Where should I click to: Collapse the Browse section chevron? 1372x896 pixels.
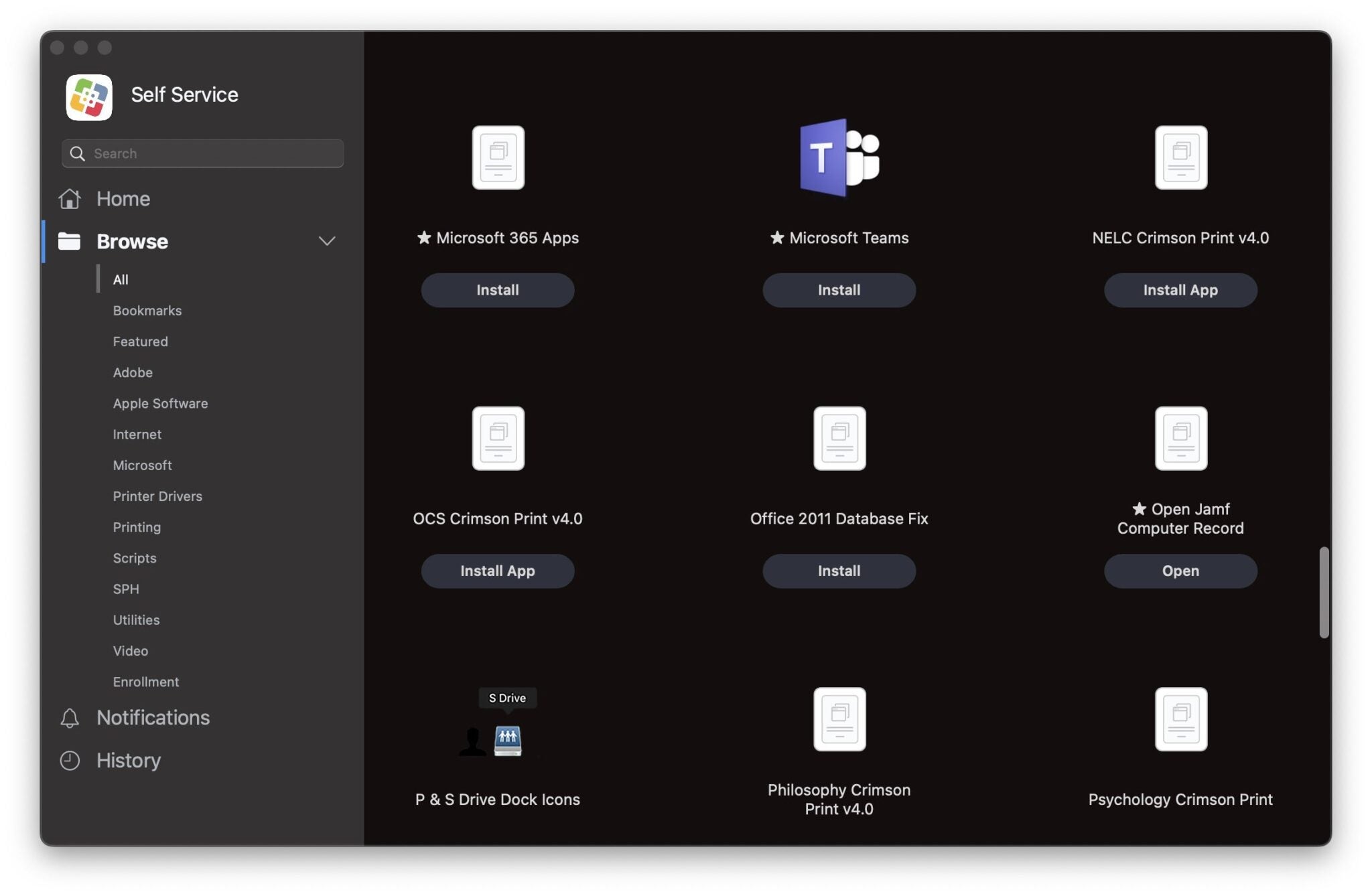point(327,241)
